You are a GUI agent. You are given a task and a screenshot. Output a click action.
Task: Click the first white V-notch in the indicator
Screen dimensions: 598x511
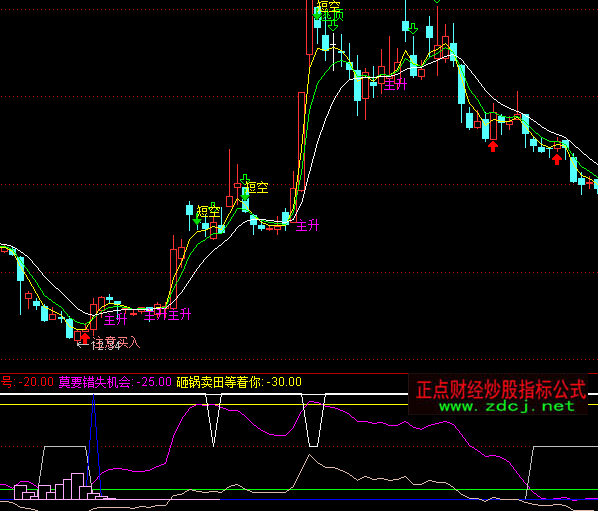214,420
